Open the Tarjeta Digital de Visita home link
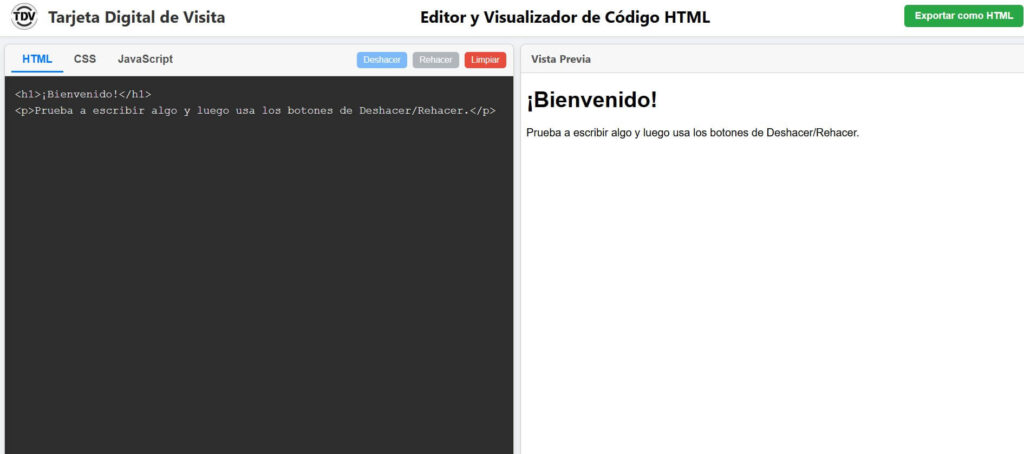This screenshot has height=454, width=1024. coord(136,18)
